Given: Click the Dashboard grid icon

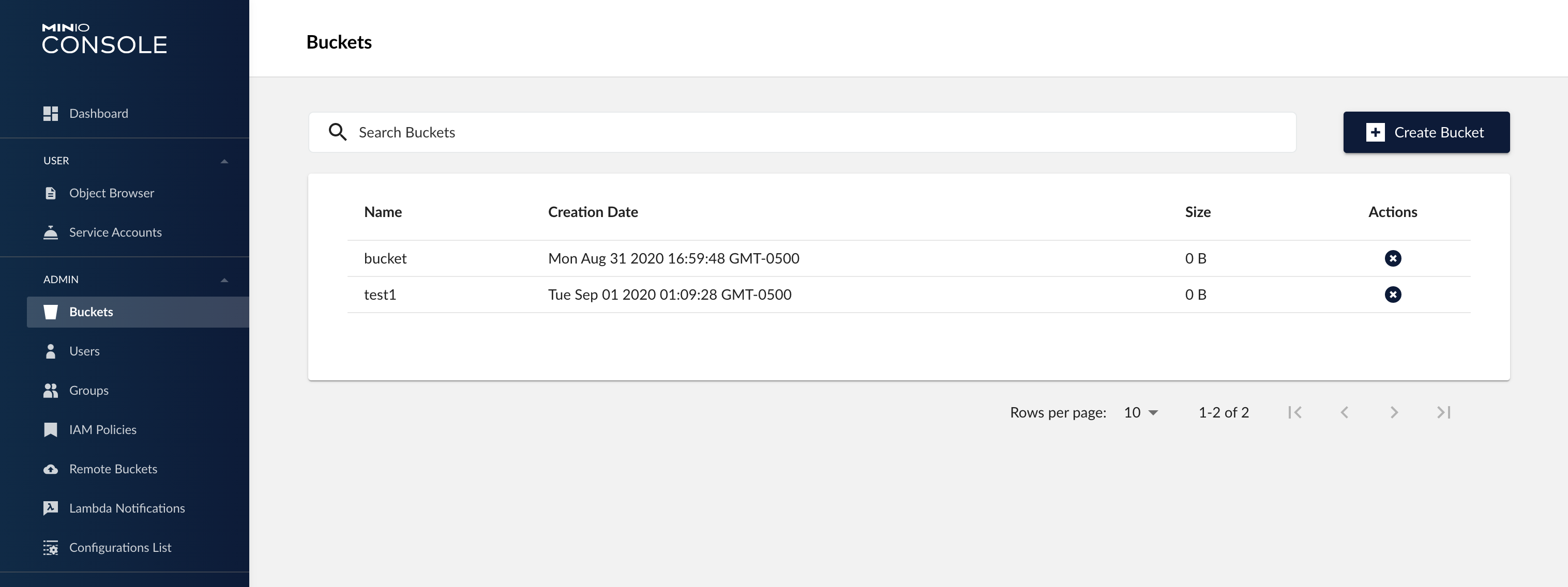Looking at the screenshot, I should [x=51, y=114].
